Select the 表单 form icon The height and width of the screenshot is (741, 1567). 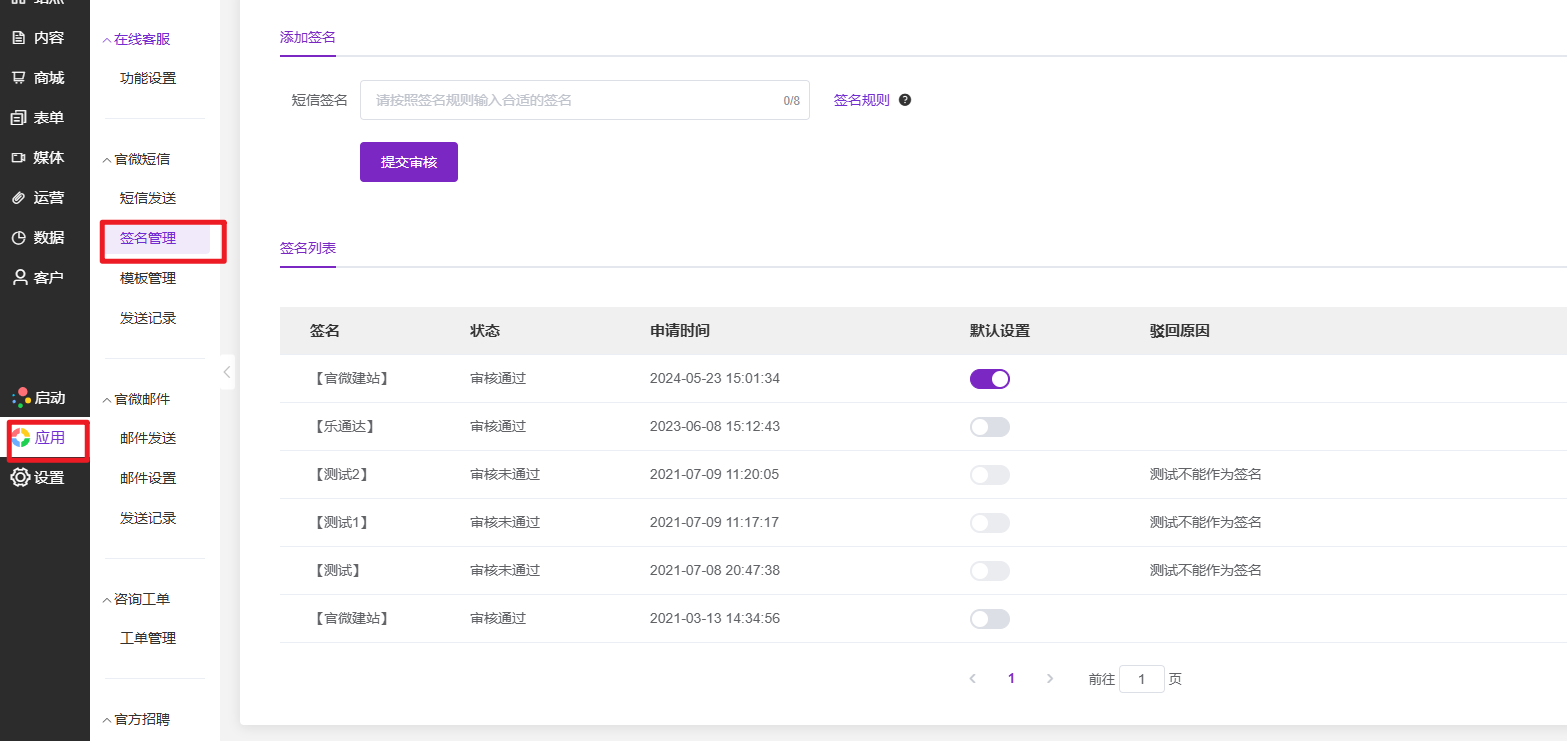point(19,118)
